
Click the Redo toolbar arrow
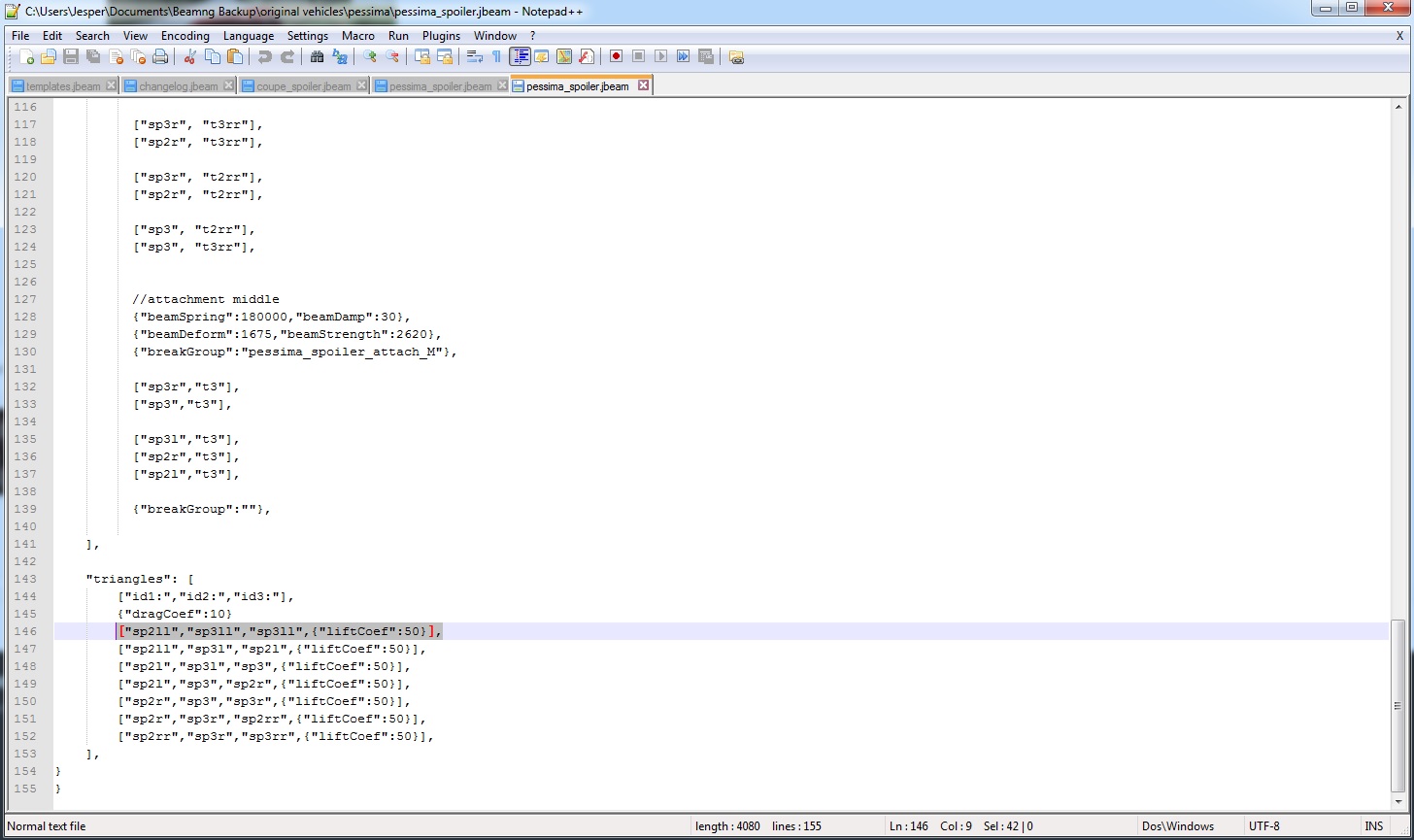[x=286, y=56]
